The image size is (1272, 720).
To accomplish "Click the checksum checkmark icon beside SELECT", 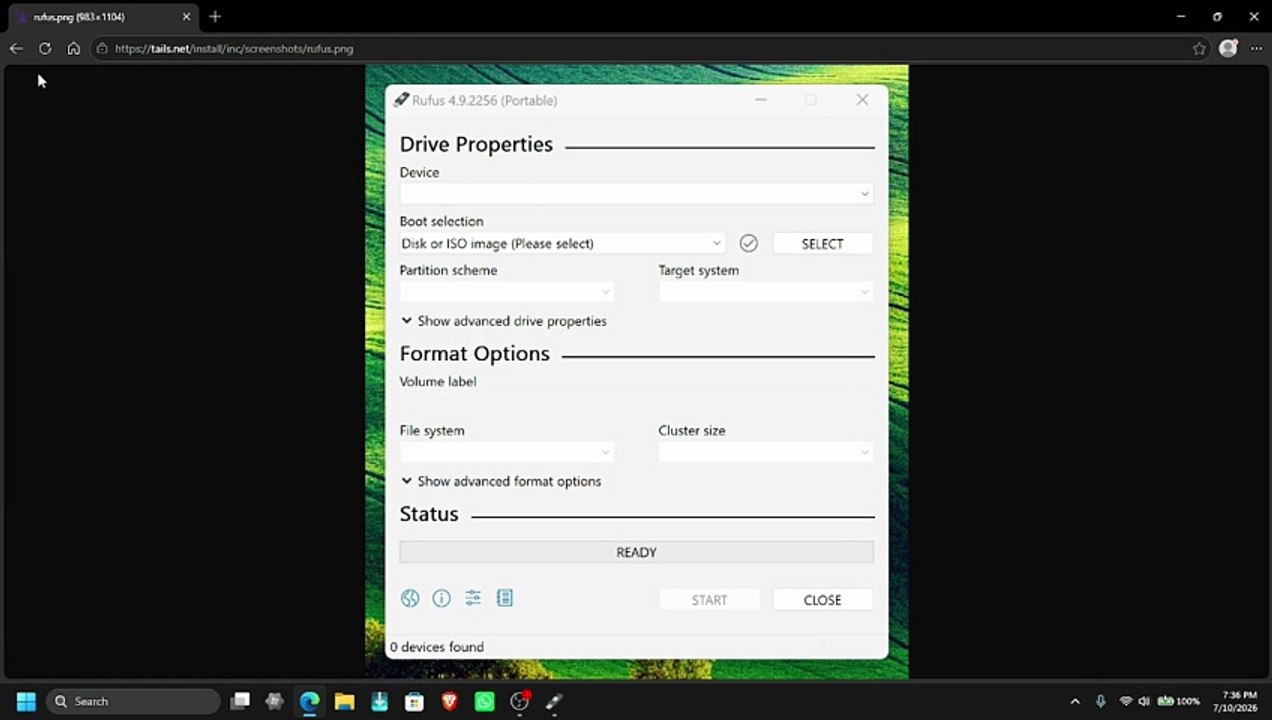I will coord(748,243).
